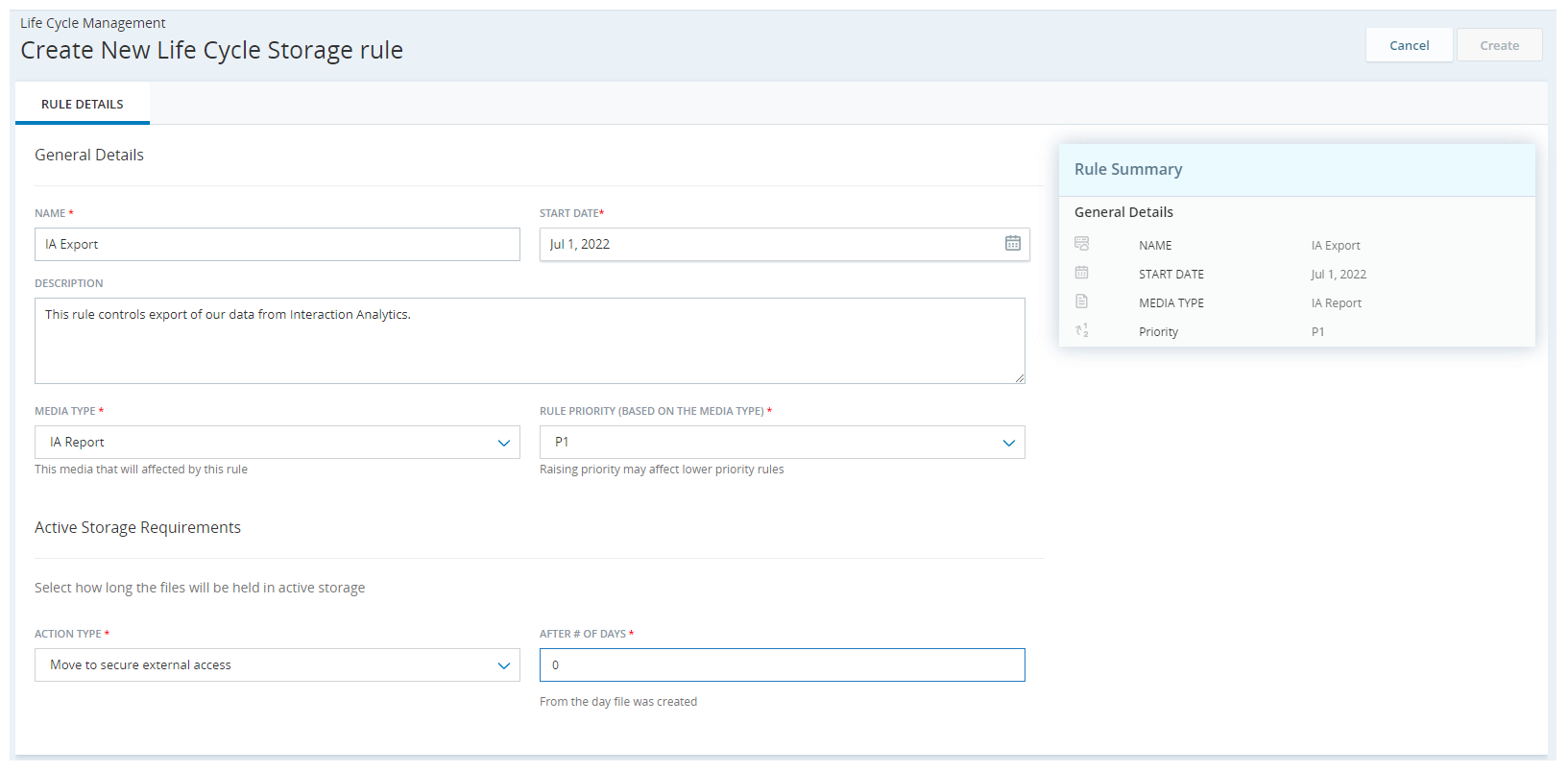
Task: Switch to the Rule Details tab
Action: coord(83,104)
